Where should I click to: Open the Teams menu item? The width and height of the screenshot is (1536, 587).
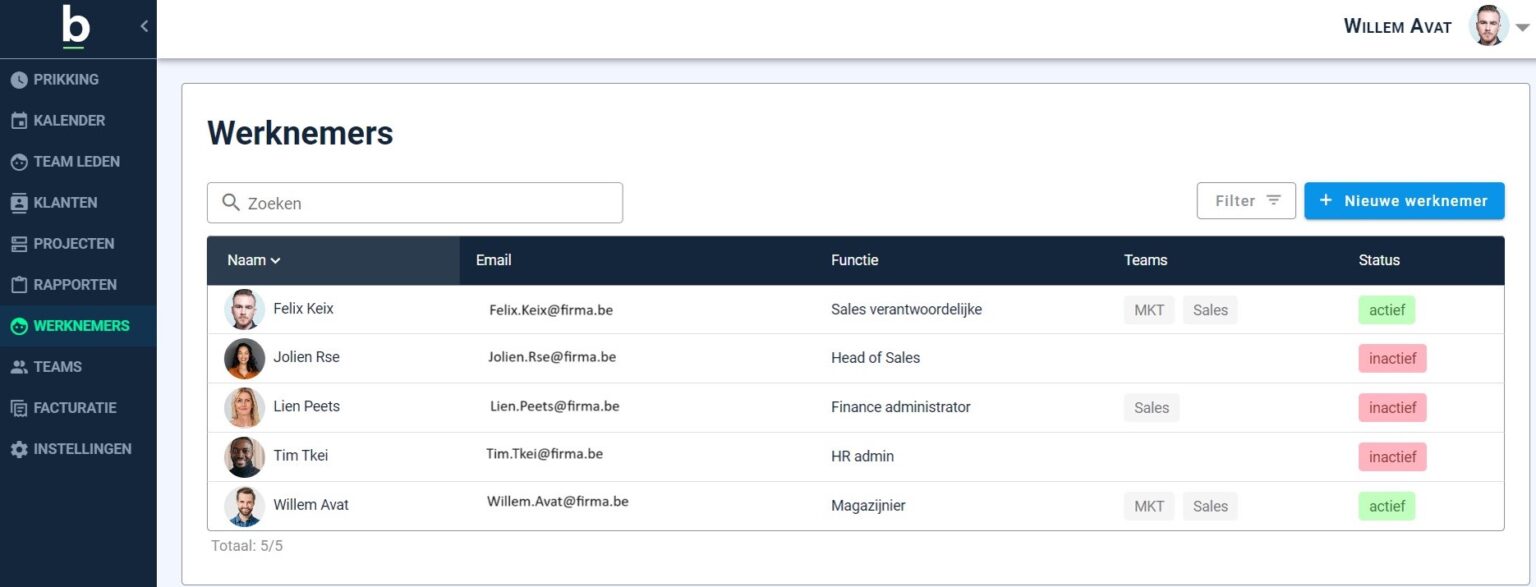click(57, 367)
